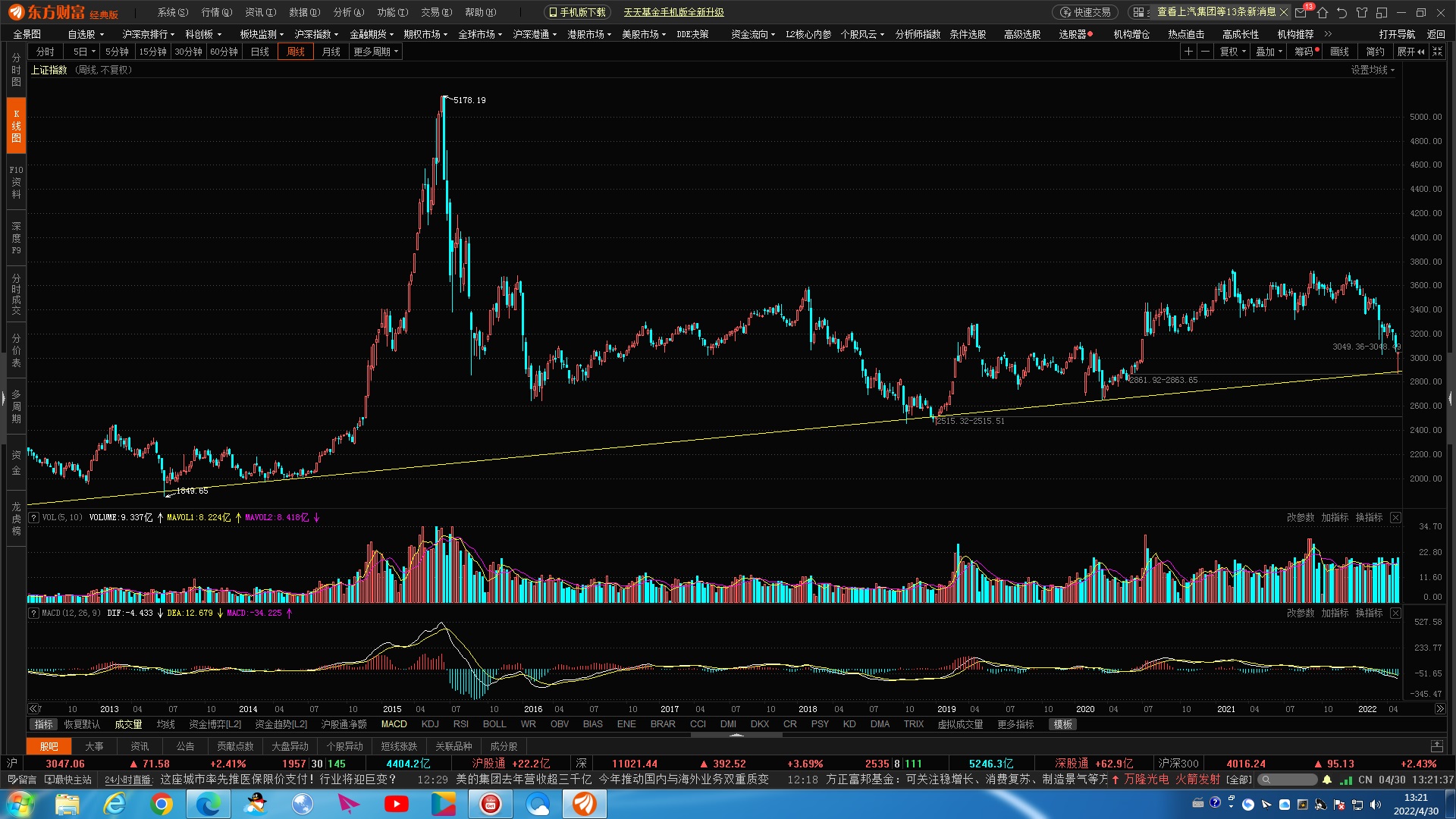Open the 分析 menu in menu bar

tap(348, 12)
